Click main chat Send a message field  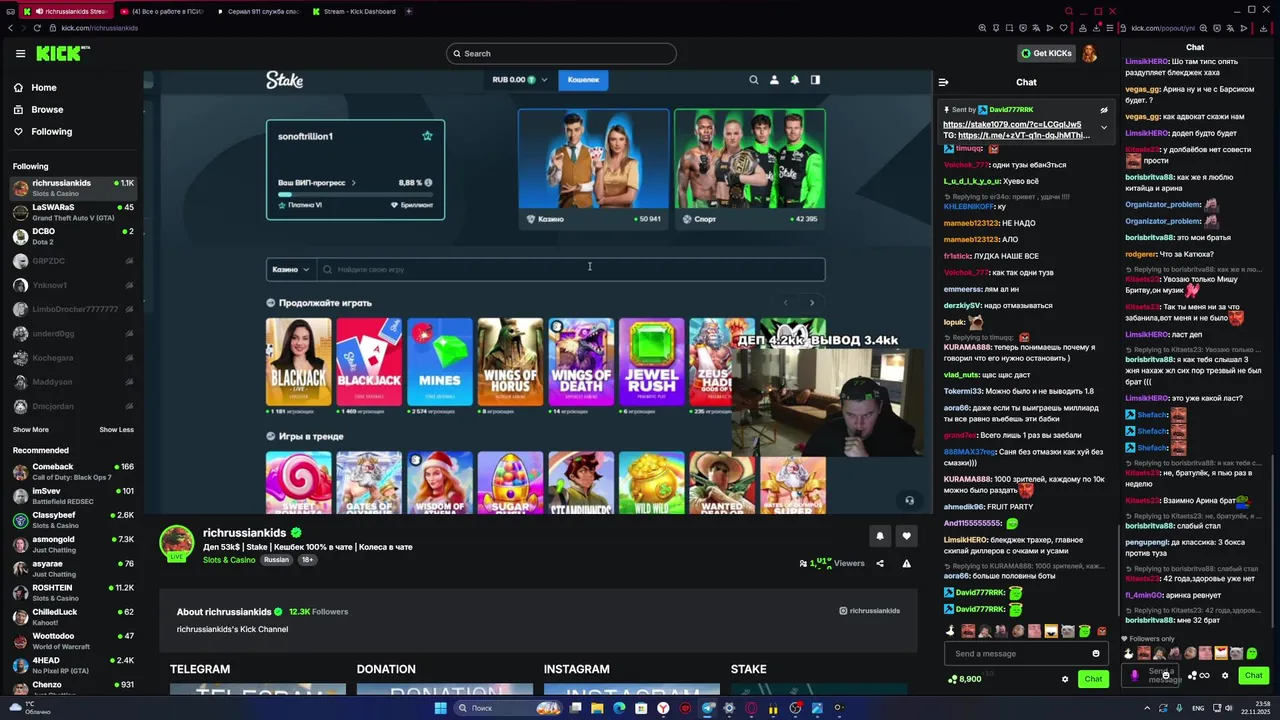(1025, 654)
